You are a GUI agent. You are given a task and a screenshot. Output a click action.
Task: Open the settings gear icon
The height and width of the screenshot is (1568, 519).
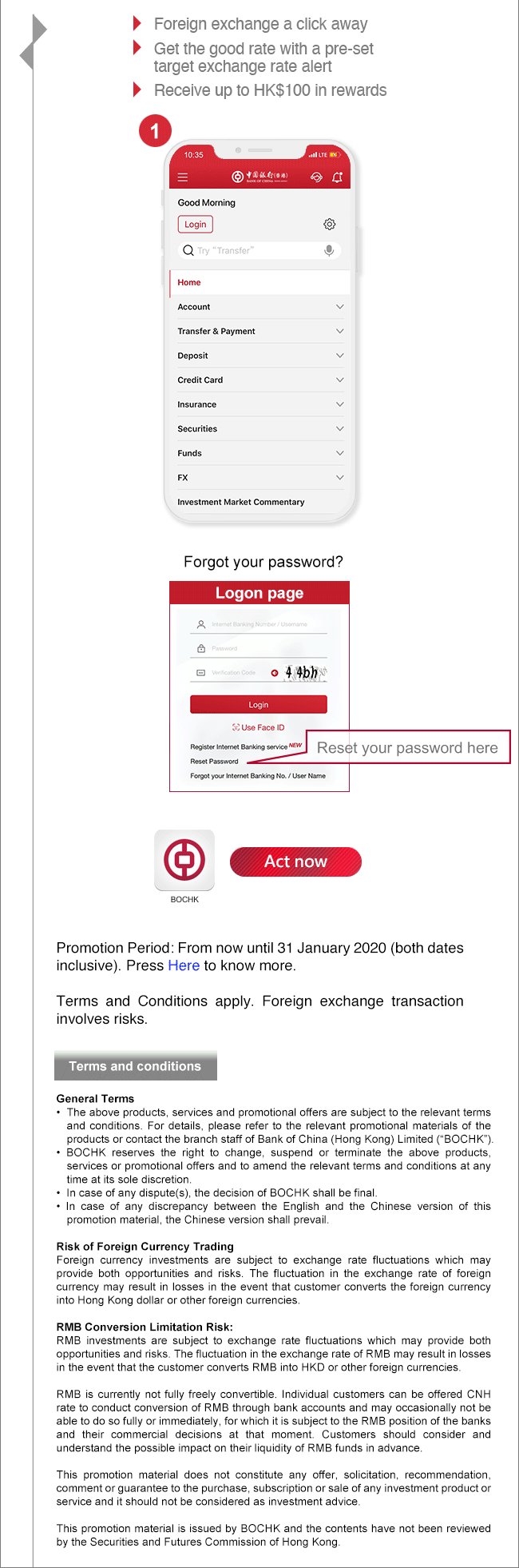pos(330,225)
